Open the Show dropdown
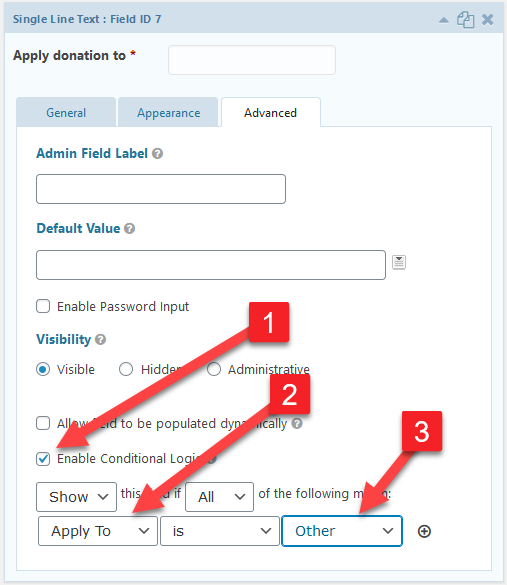507x585 pixels. pos(76,497)
